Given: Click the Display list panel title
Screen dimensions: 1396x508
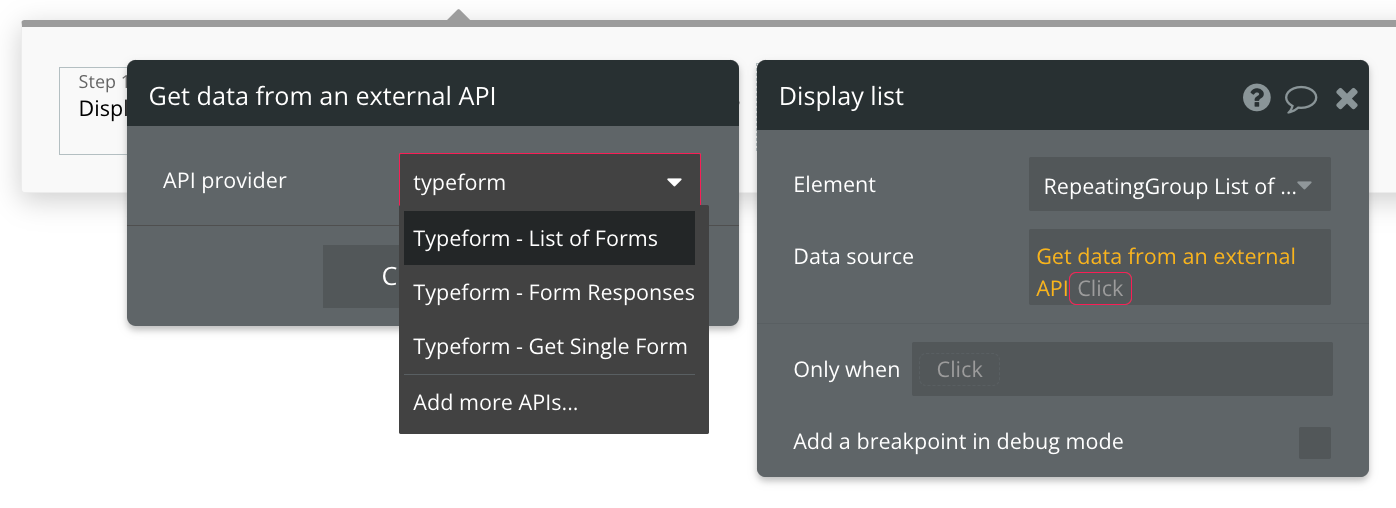Looking at the screenshot, I should pyautogui.click(x=841, y=96).
